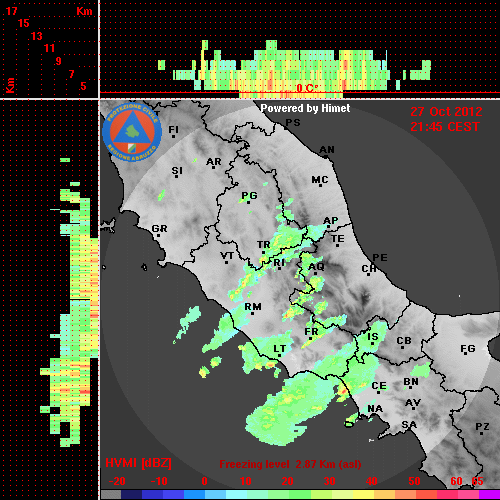
Task: Click the RM city marker for Rome
Action: tap(253, 308)
